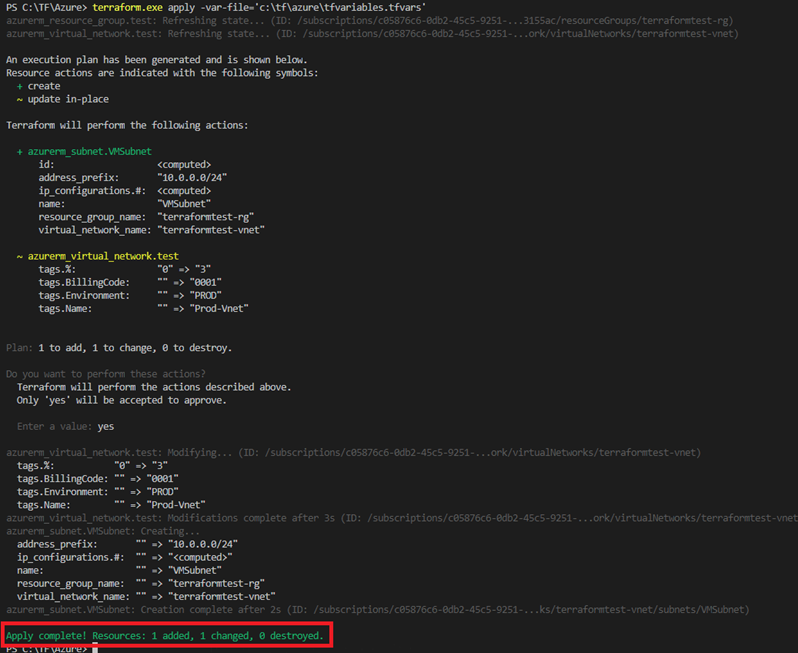Click the virtual_network_name "terraformtest-vnet" plan line
Image resolution: width=798 pixels, height=653 pixels.
click(152, 230)
